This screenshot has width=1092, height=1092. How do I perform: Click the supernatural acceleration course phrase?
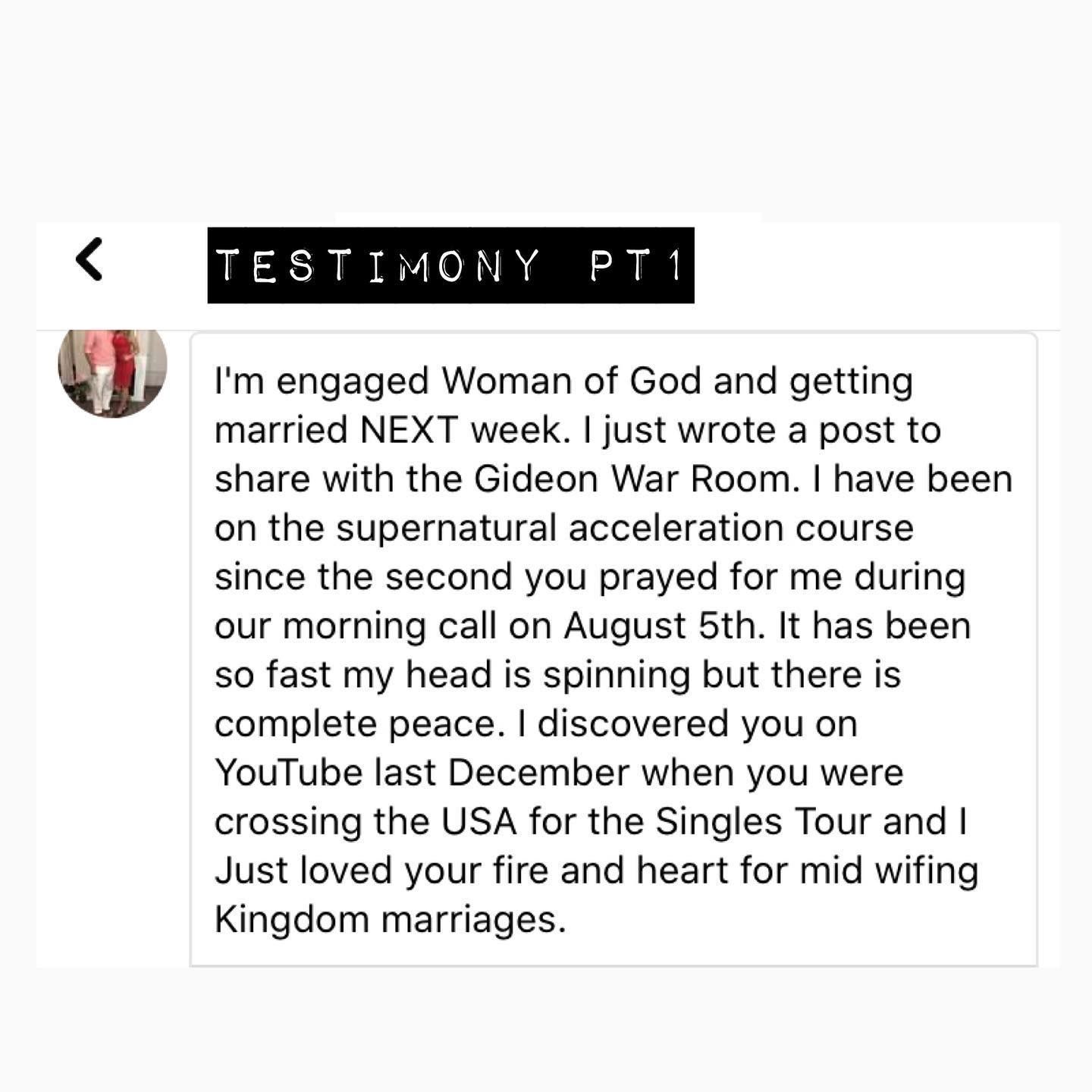(625, 528)
